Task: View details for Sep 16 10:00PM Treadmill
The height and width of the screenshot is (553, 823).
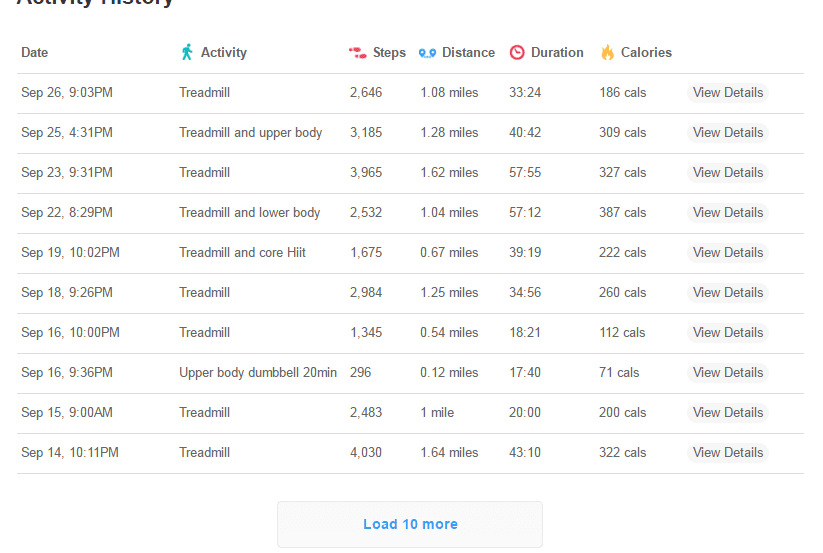Action: click(727, 332)
